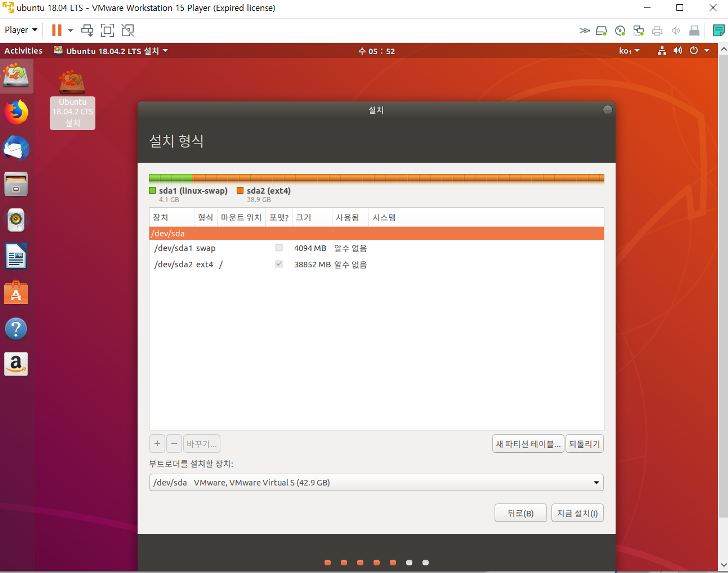
Task: Open the Files manager in dock
Action: [16, 184]
